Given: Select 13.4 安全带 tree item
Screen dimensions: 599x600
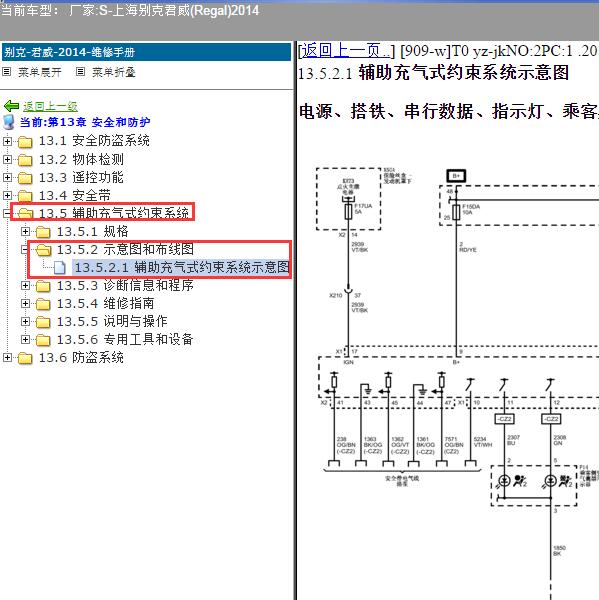Looking at the screenshot, I should (x=75, y=196).
